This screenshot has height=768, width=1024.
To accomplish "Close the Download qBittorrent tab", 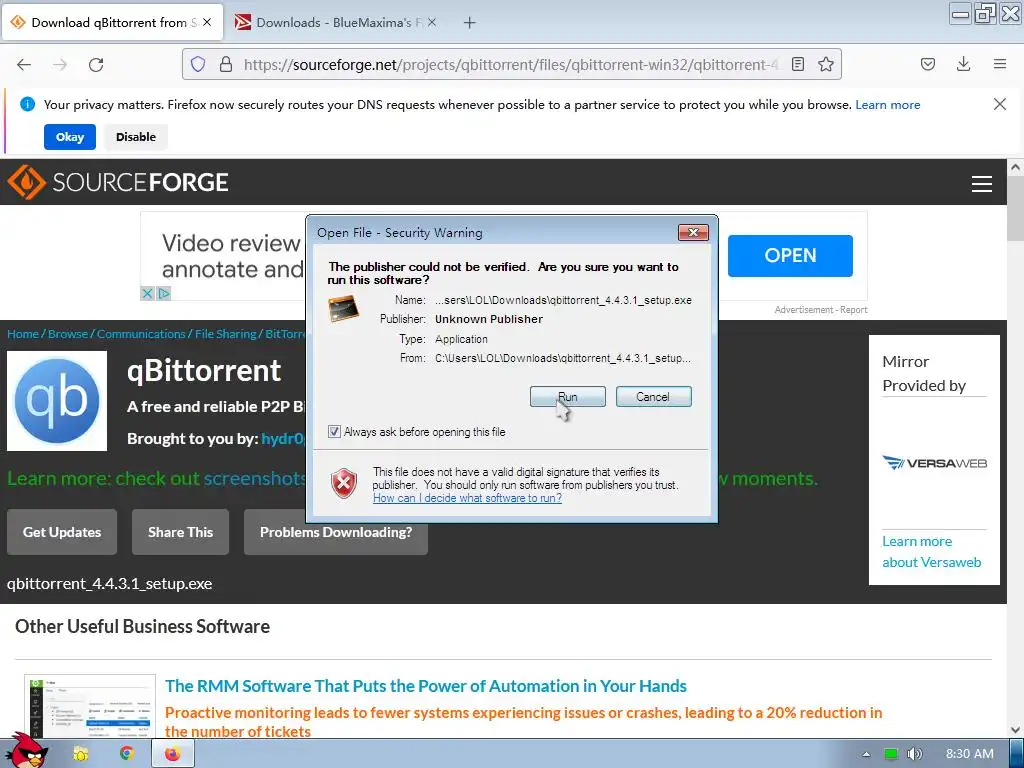I will click(207, 22).
